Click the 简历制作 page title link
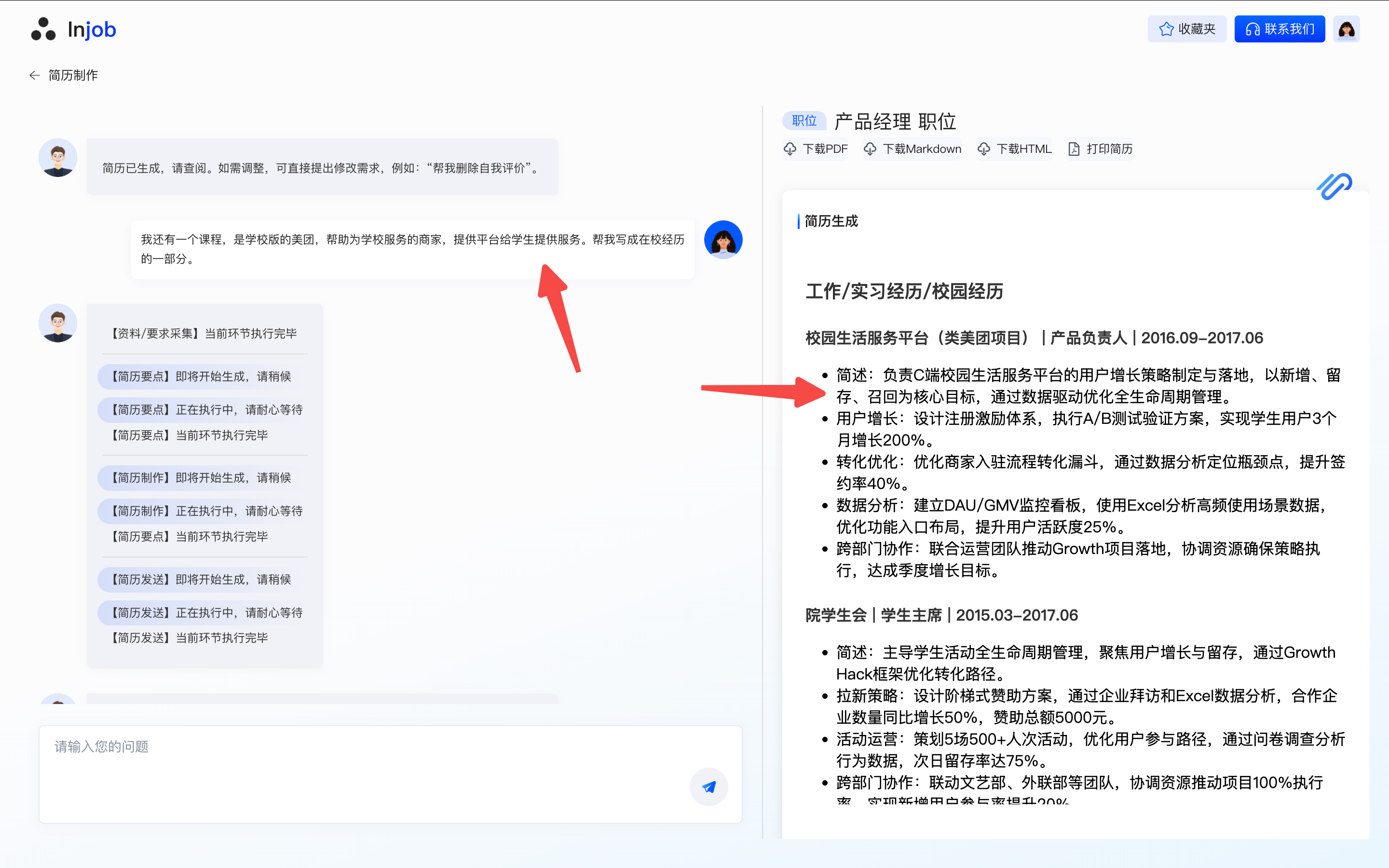Viewport: 1389px width, 868px height. [73, 75]
